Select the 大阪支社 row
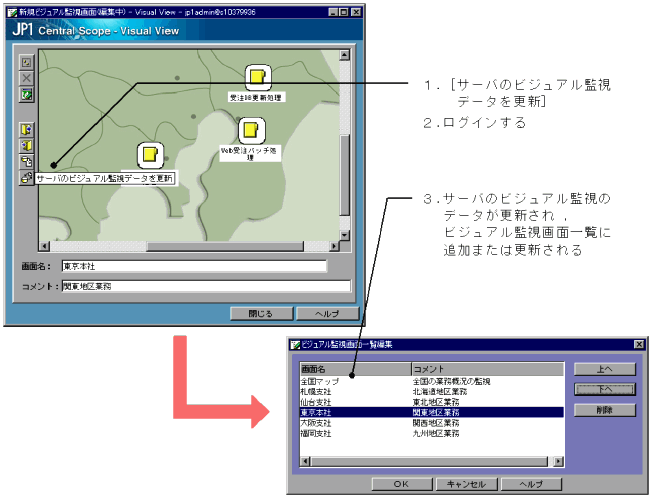This screenshot has height=498, width=651. (432, 423)
